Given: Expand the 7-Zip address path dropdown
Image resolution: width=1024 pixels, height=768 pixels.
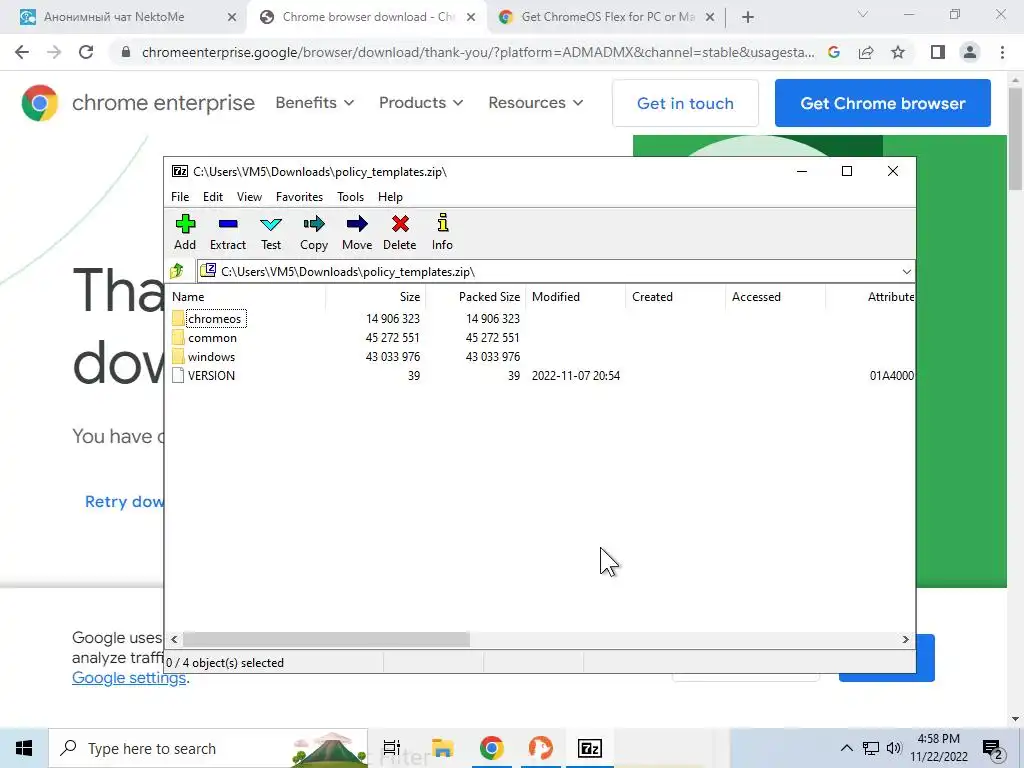Looking at the screenshot, I should [x=906, y=272].
